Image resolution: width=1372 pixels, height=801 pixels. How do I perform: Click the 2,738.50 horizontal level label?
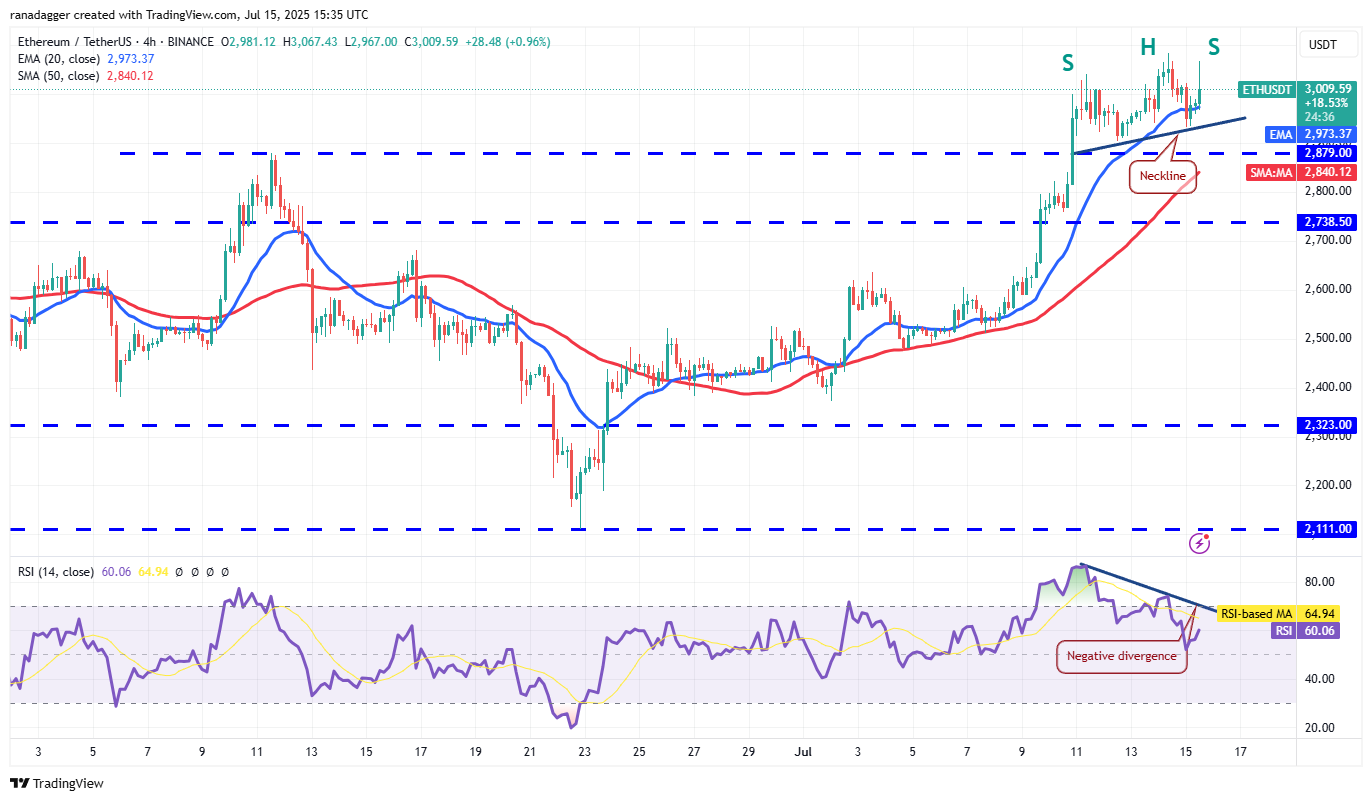[x=1327, y=222]
